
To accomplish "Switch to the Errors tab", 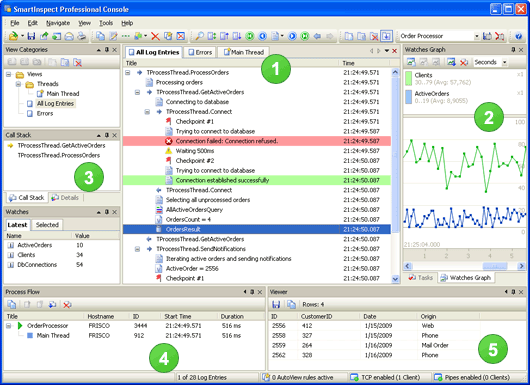I will (200, 52).
